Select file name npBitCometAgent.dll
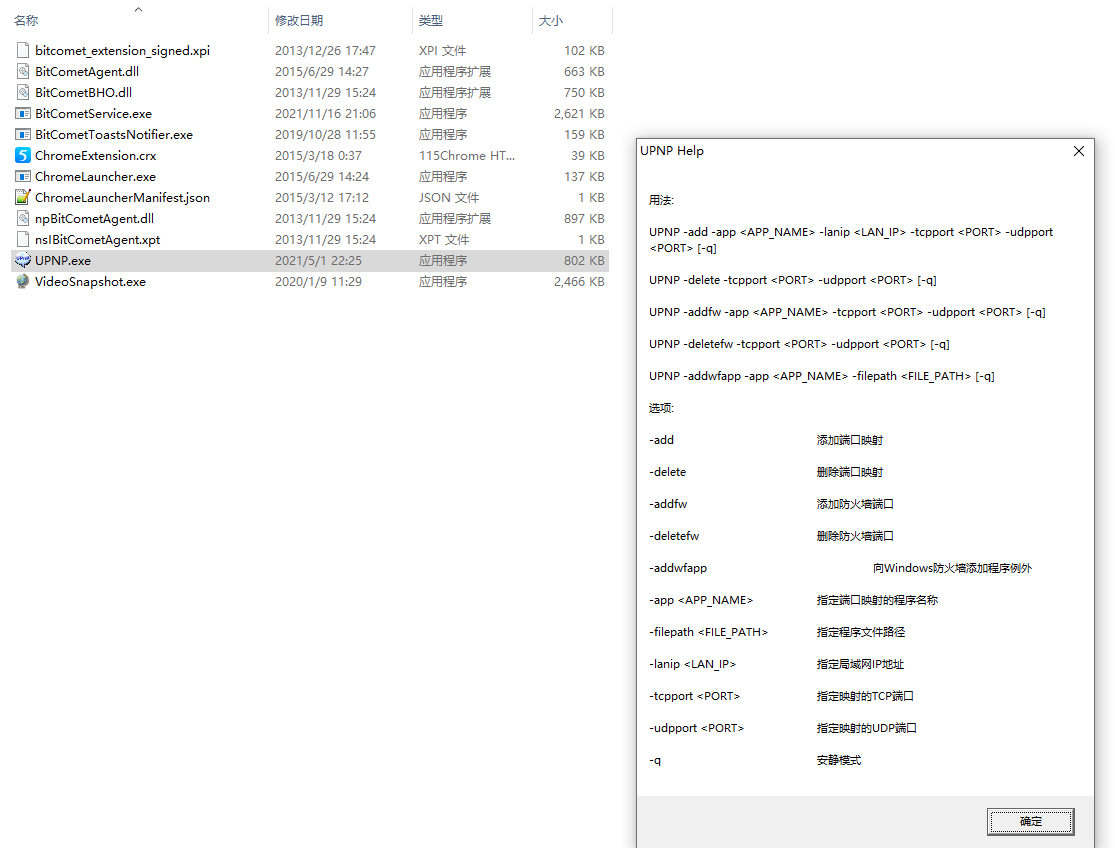 coord(95,218)
